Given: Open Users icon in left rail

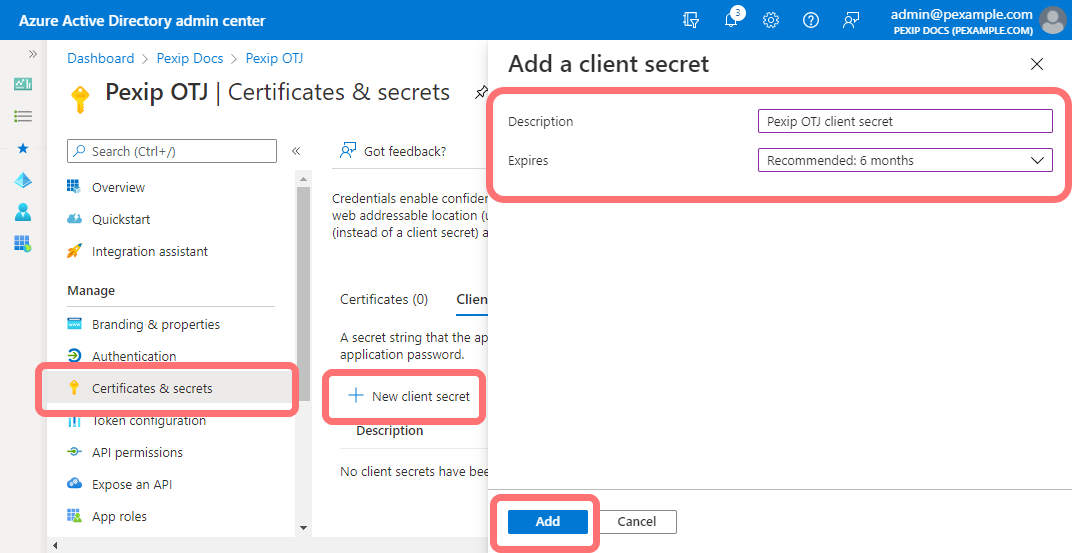Looking at the screenshot, I should point(23,212).
